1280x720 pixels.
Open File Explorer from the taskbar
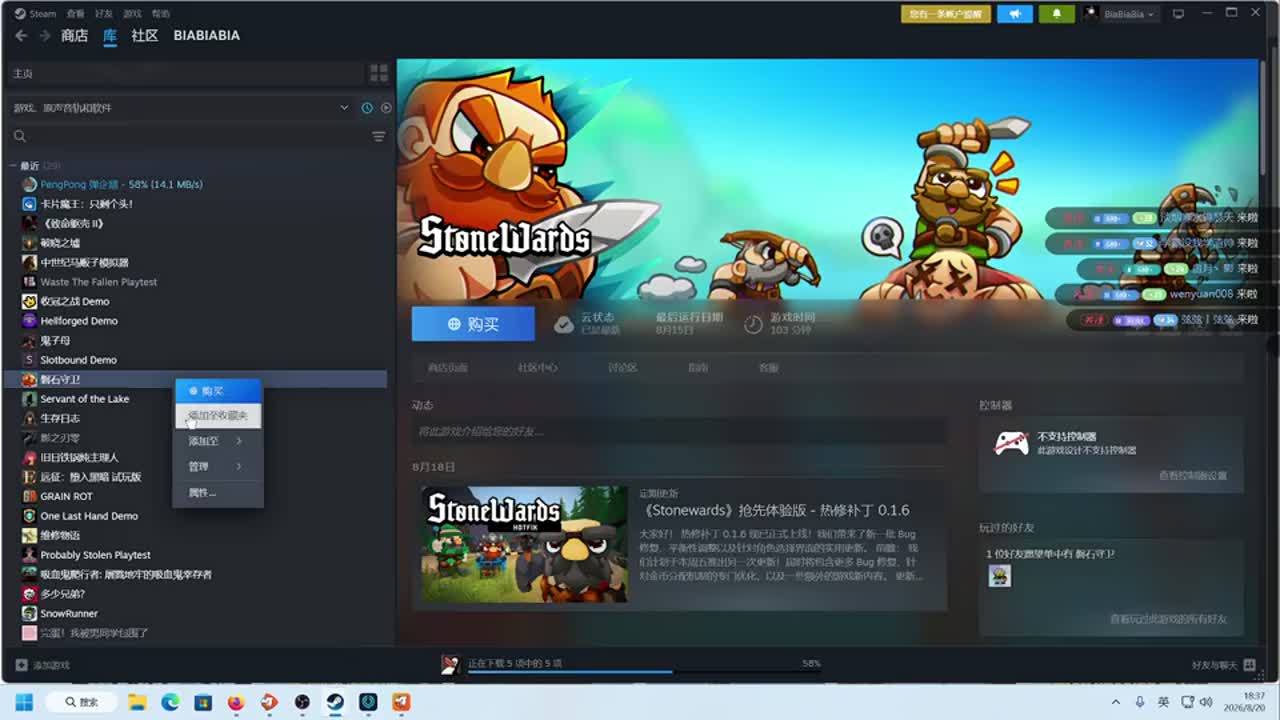[x=137, y=702]
